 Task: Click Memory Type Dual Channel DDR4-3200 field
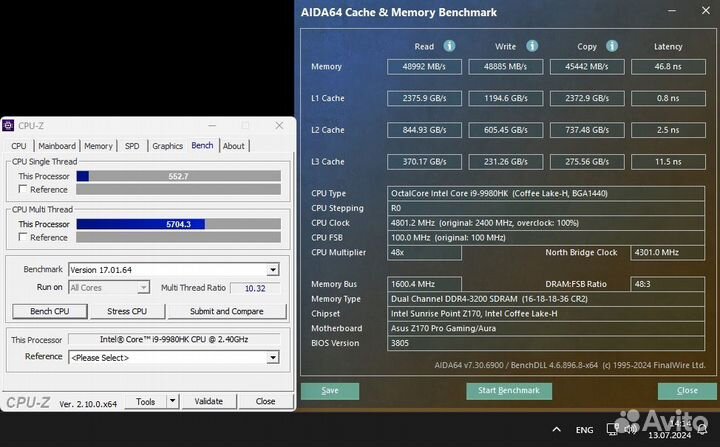546,299
